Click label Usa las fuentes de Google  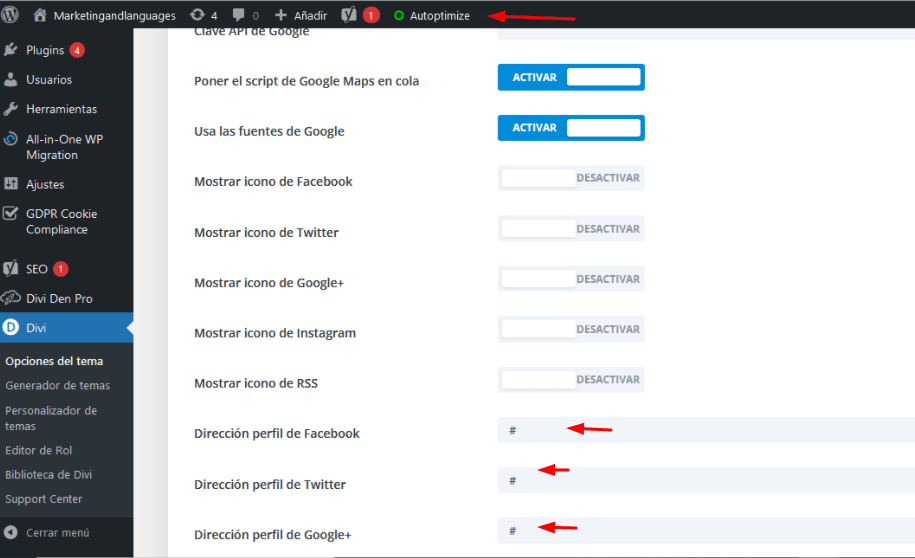(x=269, y=131)
